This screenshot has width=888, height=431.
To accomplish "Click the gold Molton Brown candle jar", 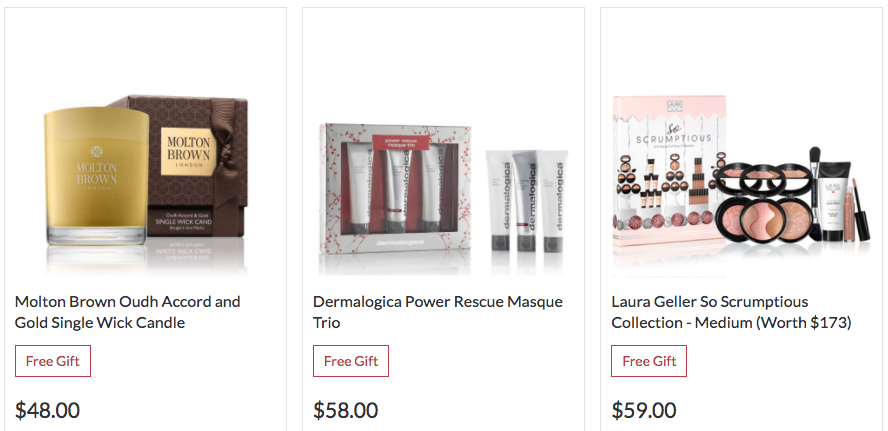I will tap(96, 176).
